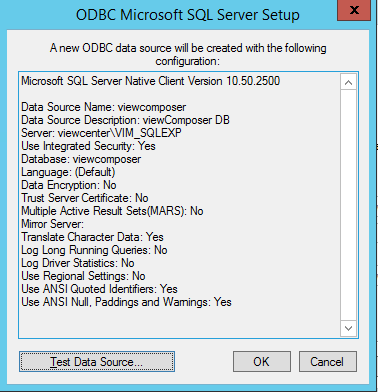The image size is (378, 392).
Task: Select the 'Translate Character Data: Yes' line
Action: point(92,237)
